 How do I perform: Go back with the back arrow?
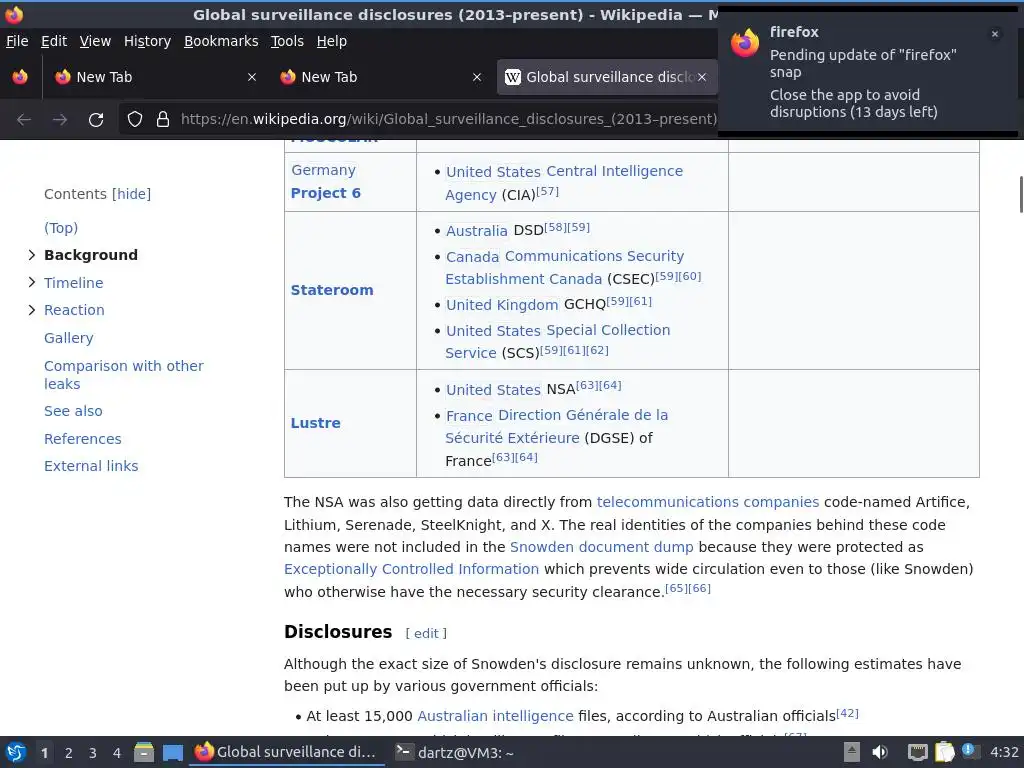pyautogui.click(x=24, y=120)
